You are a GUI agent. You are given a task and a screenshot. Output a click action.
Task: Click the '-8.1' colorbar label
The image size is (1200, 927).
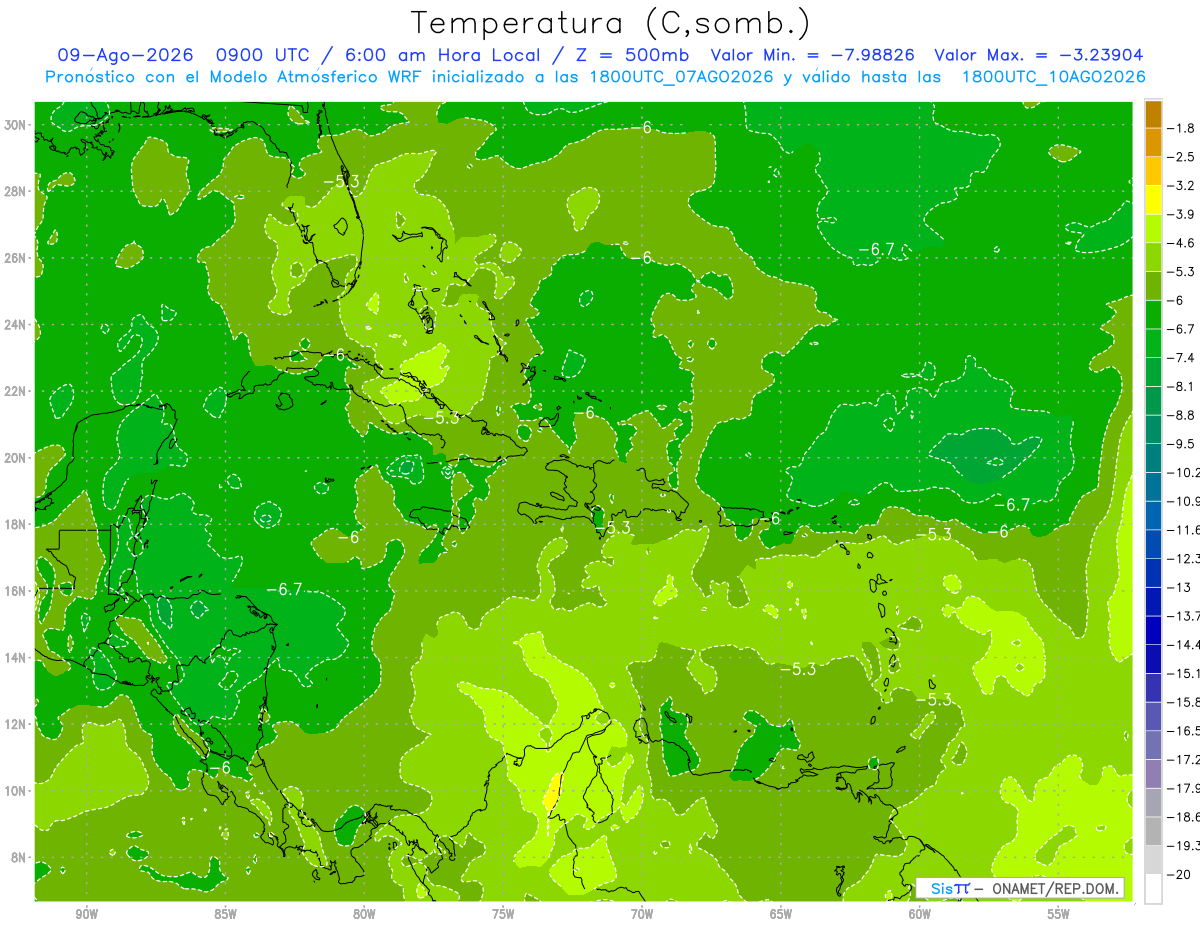[x=1182, y=386]
